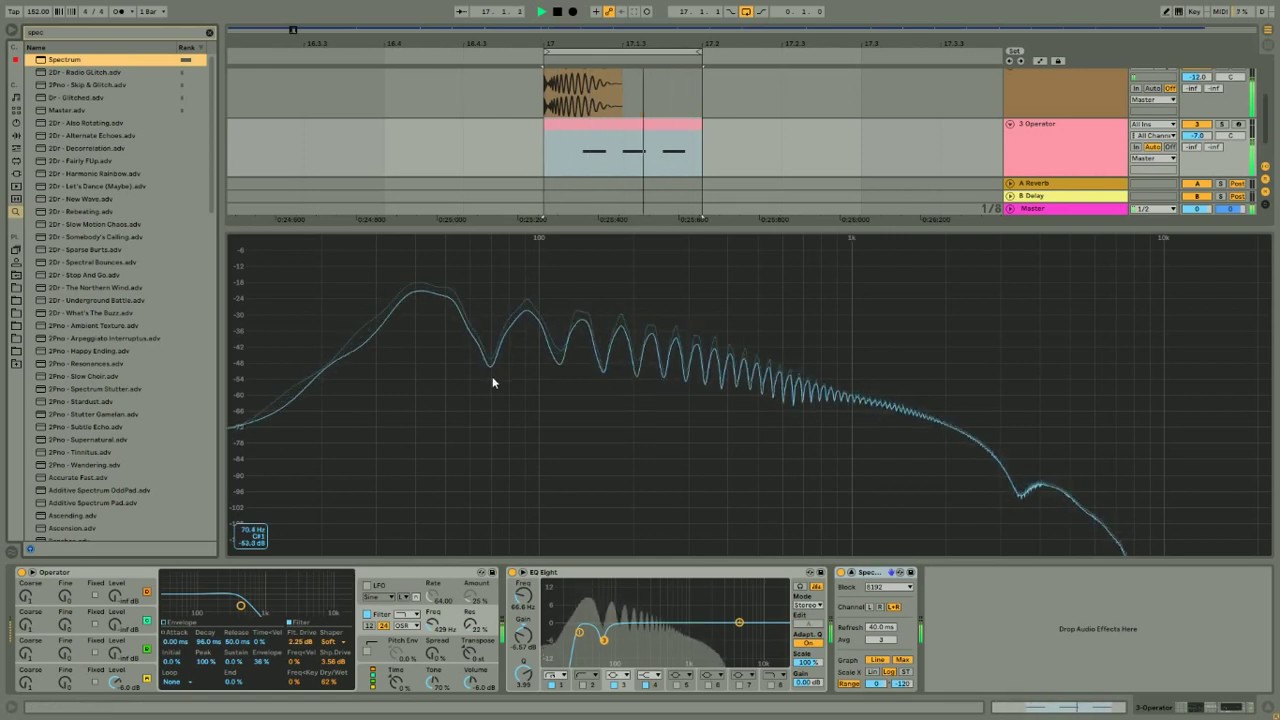Viewport: 1280px width, 720px height.
Task: Open LFO Sine waveform dropdown
Action: point(379,597)
